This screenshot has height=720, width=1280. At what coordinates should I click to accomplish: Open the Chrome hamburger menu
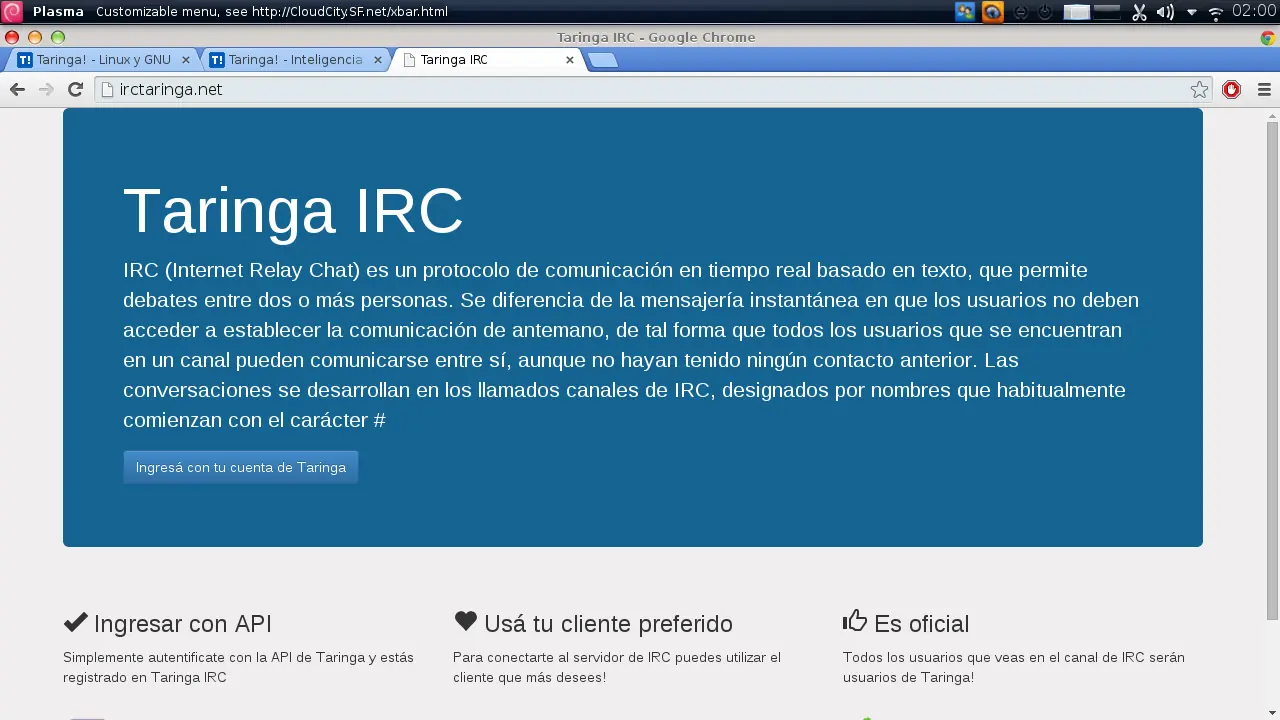tap(1264, 90)
